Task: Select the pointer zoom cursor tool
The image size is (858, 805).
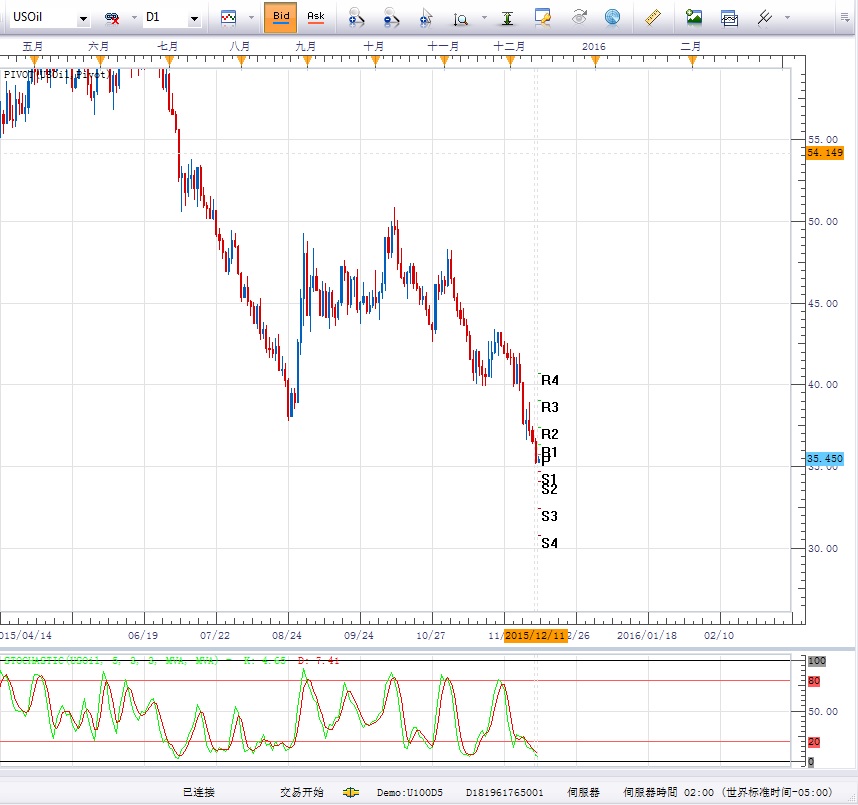Action: (x=426, y=18)
